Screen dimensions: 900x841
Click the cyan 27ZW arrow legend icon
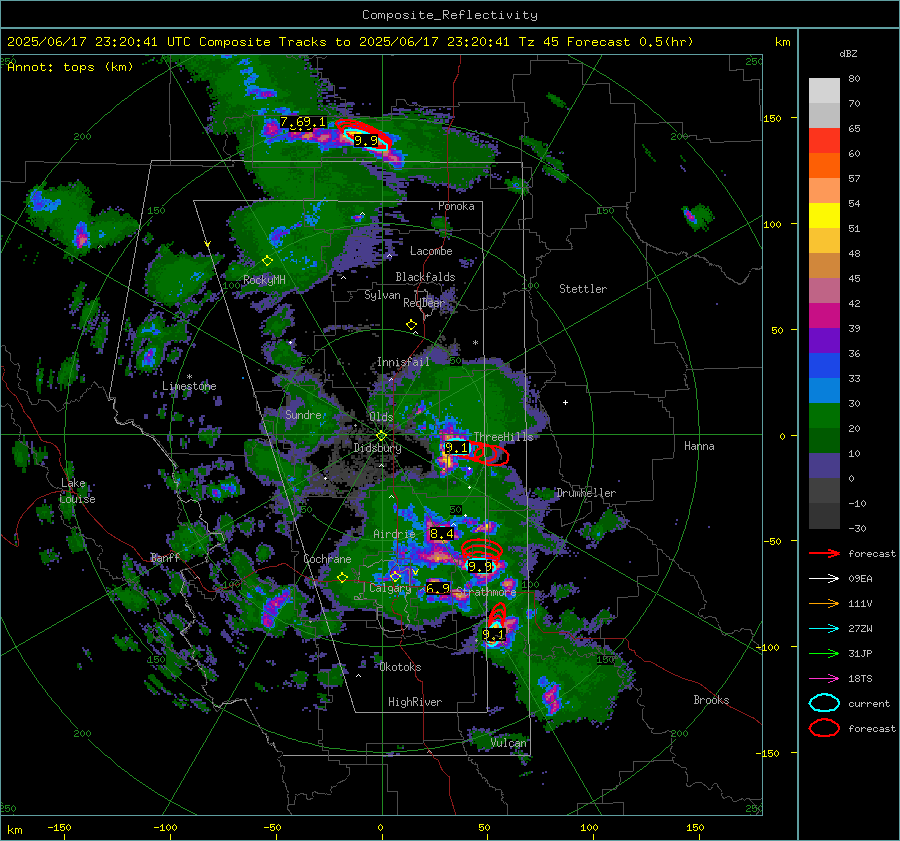(824, 629)
